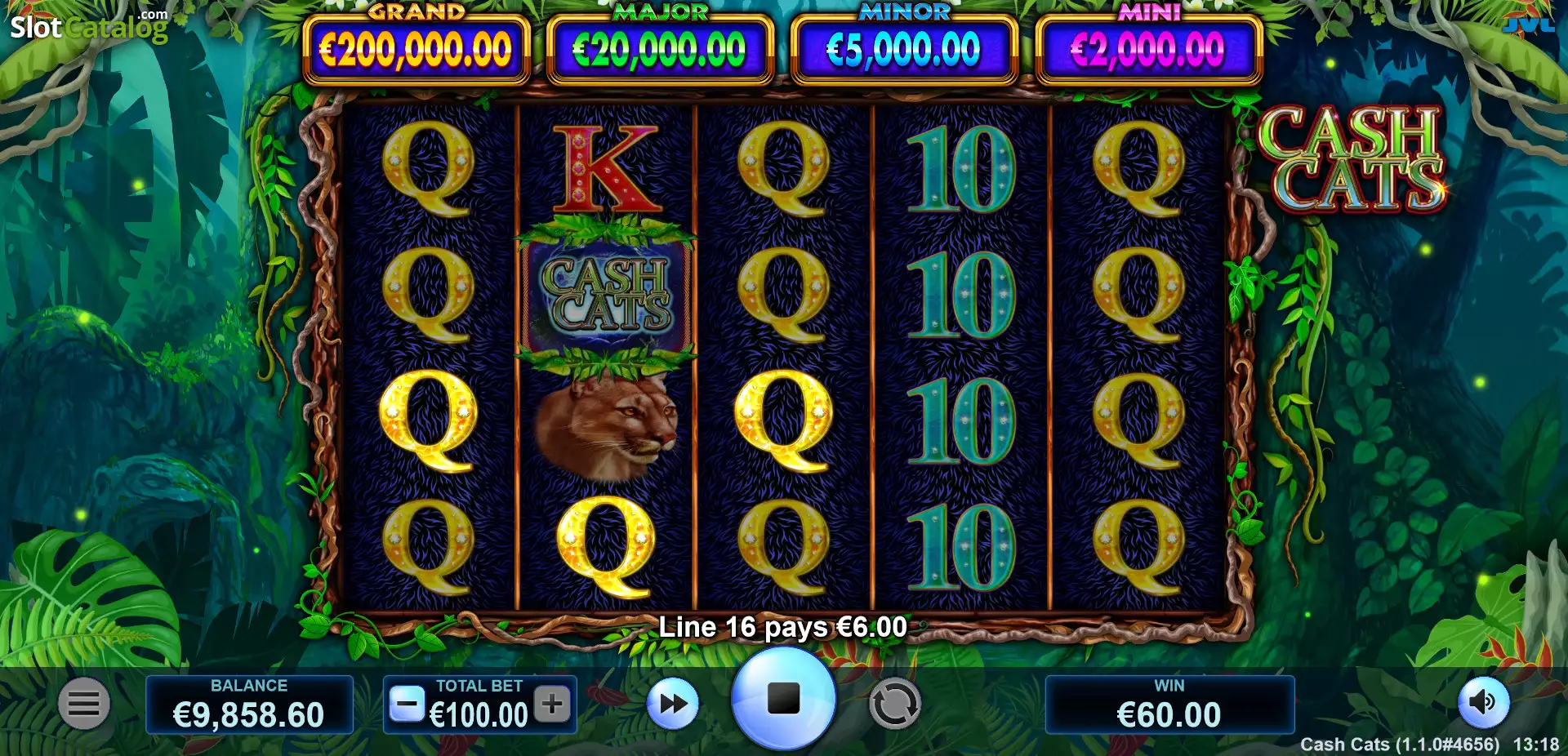Start autoplay with circular arrows icon

click(895, 703)
